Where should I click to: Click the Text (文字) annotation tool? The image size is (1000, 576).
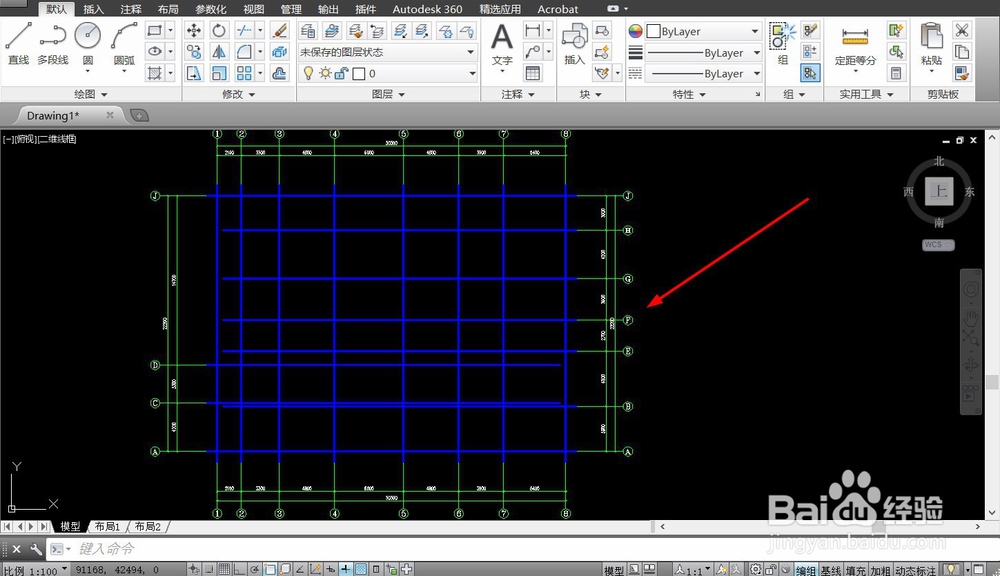[502, 45]
